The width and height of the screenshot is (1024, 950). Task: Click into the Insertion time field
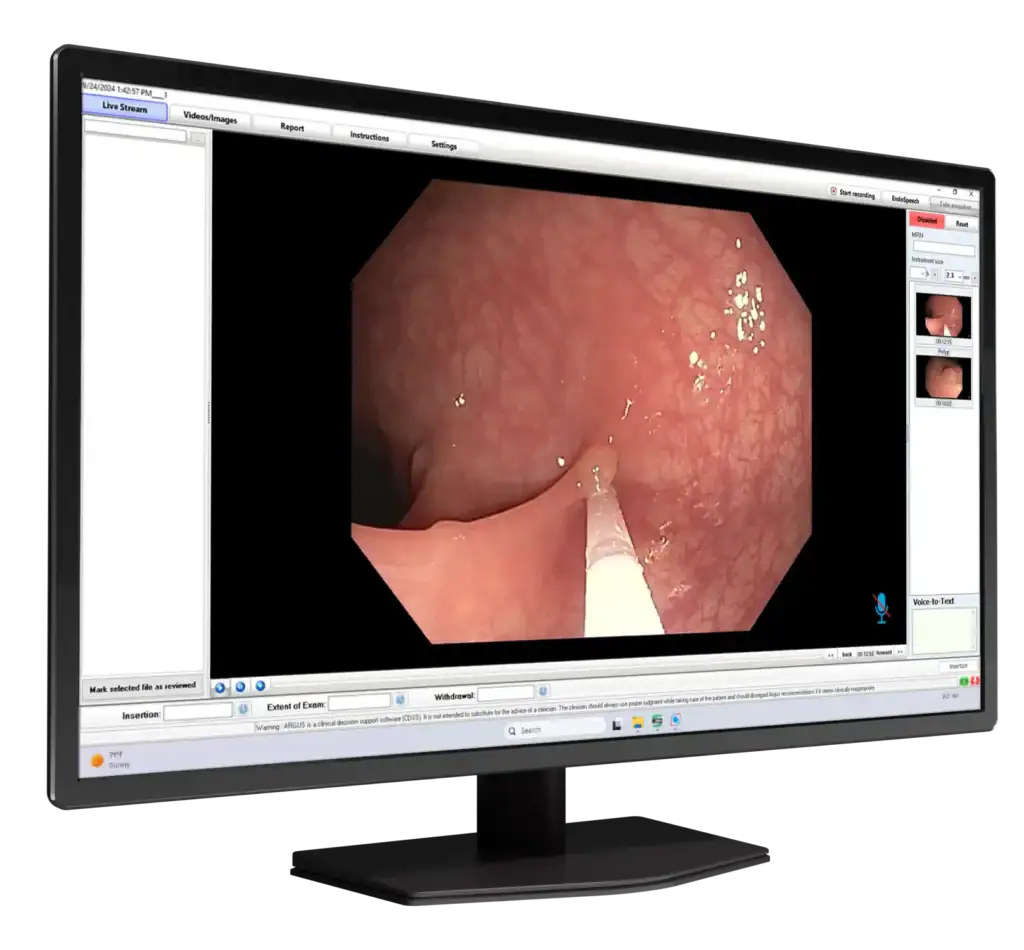coord(198,711)
